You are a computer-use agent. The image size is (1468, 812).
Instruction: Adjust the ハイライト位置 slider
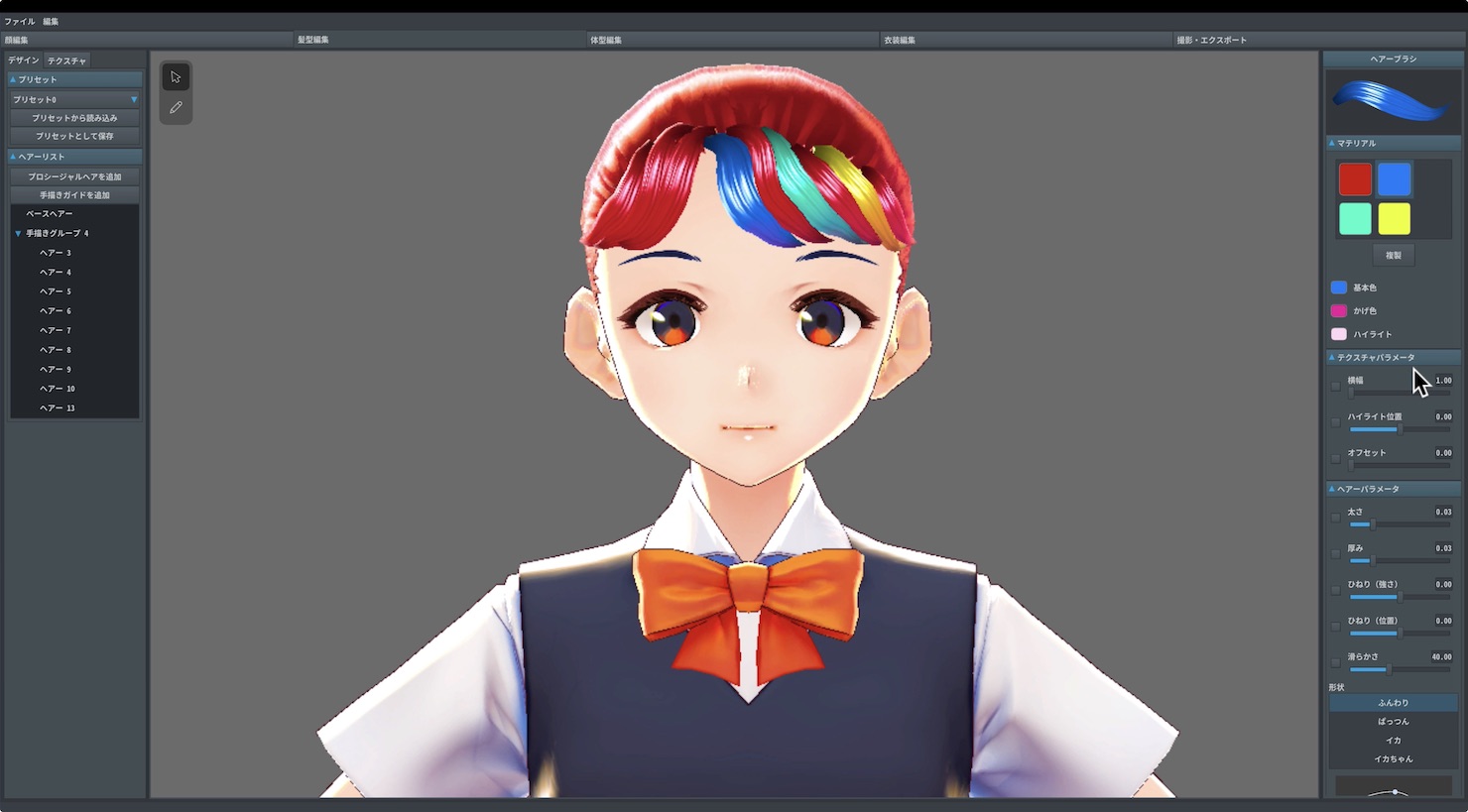pyautogui.click(x=1400, y=429)
